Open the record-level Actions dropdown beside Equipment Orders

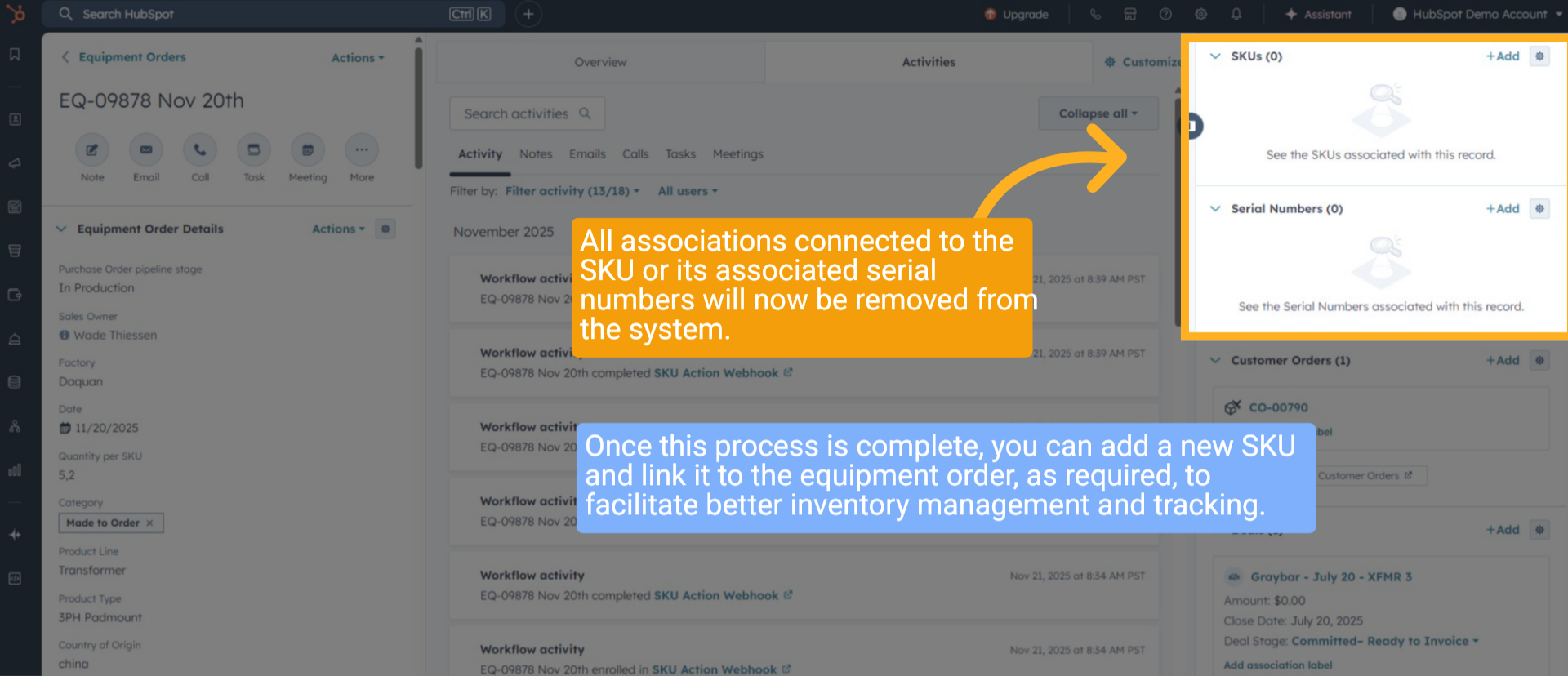[358, 58]
